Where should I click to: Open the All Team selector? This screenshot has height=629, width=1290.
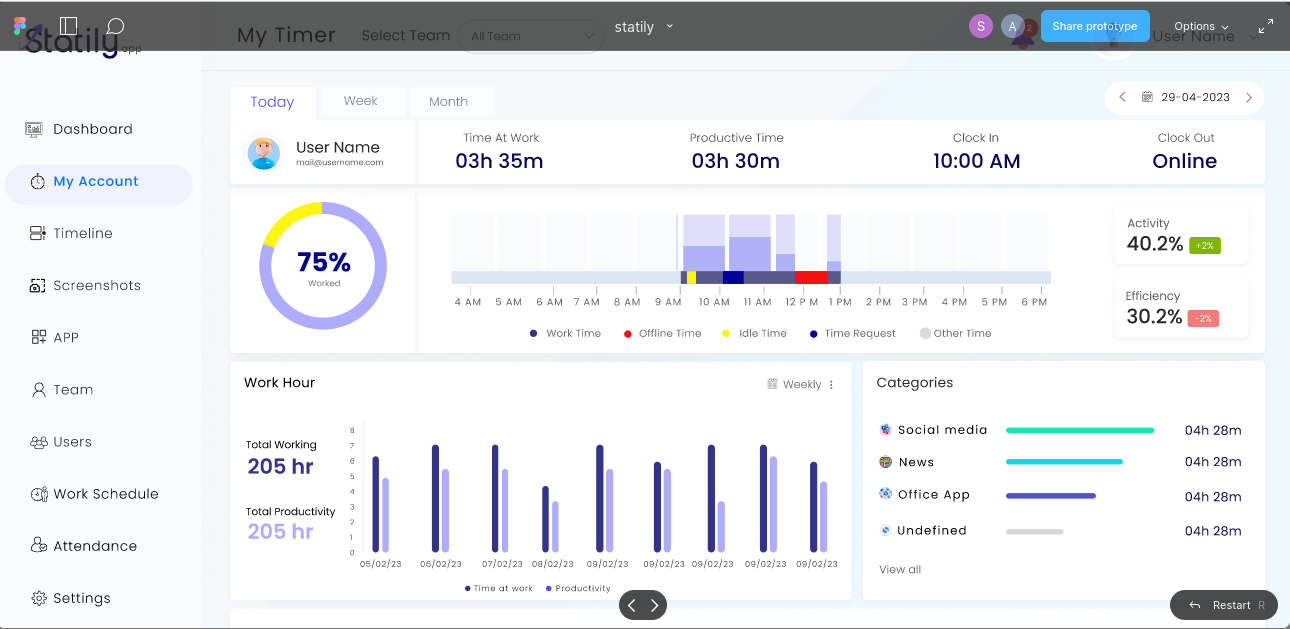point(530,35)
